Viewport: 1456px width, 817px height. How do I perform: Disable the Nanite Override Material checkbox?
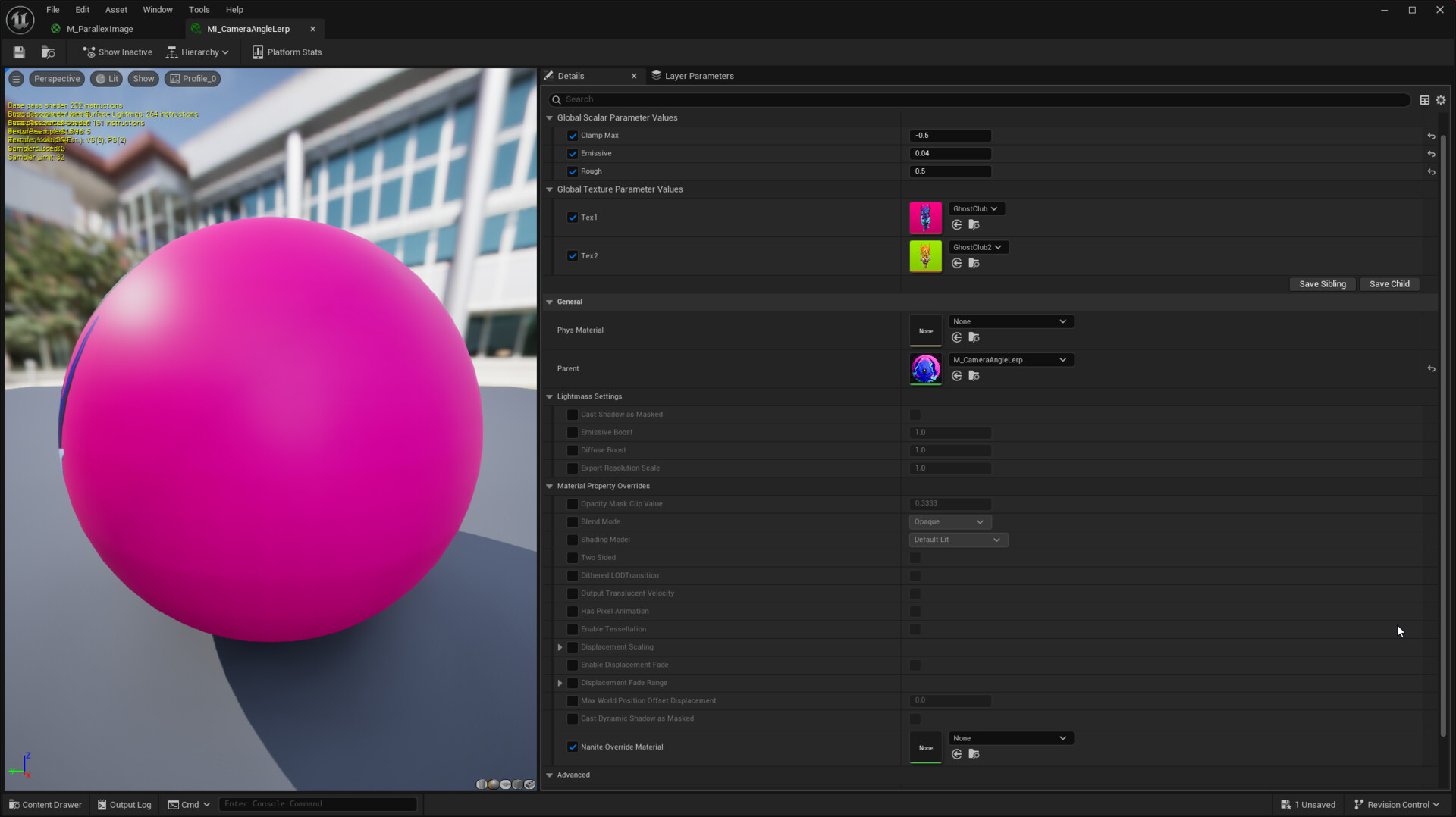(573, 747)
